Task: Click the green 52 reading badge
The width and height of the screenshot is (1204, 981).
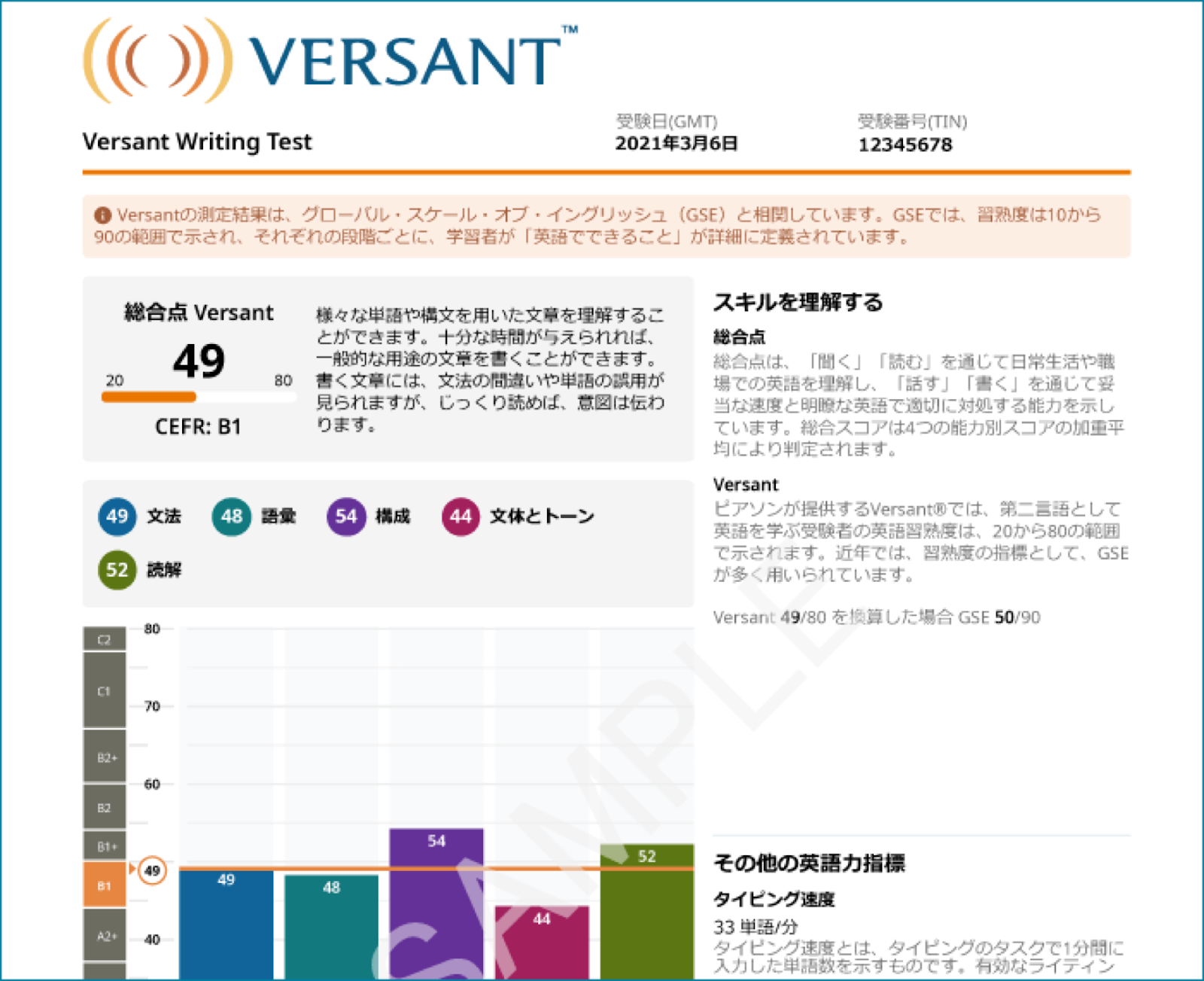Action: (117, 570)
